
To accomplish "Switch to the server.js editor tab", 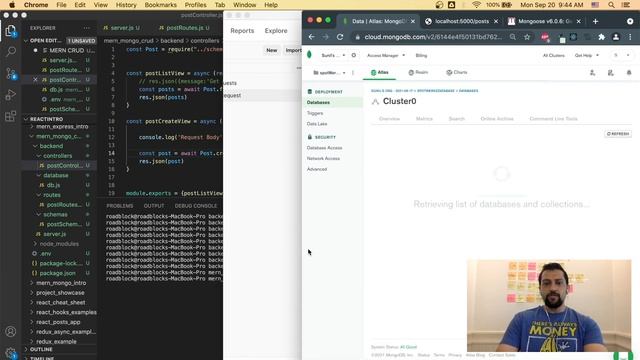I will (x=121, y=28).
